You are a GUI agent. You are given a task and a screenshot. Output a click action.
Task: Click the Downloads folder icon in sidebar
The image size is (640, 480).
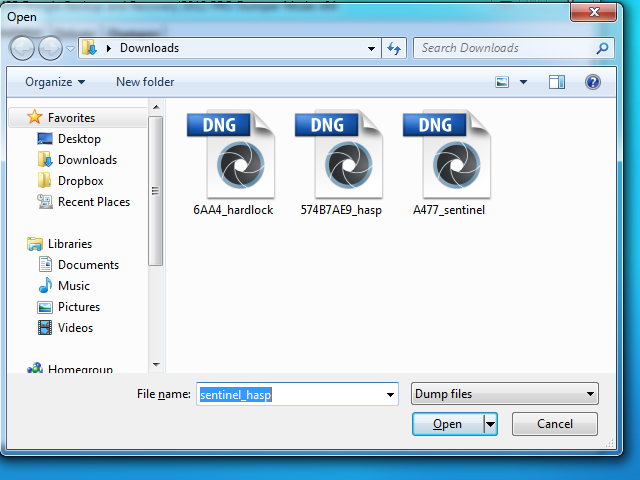coord(45,160)
